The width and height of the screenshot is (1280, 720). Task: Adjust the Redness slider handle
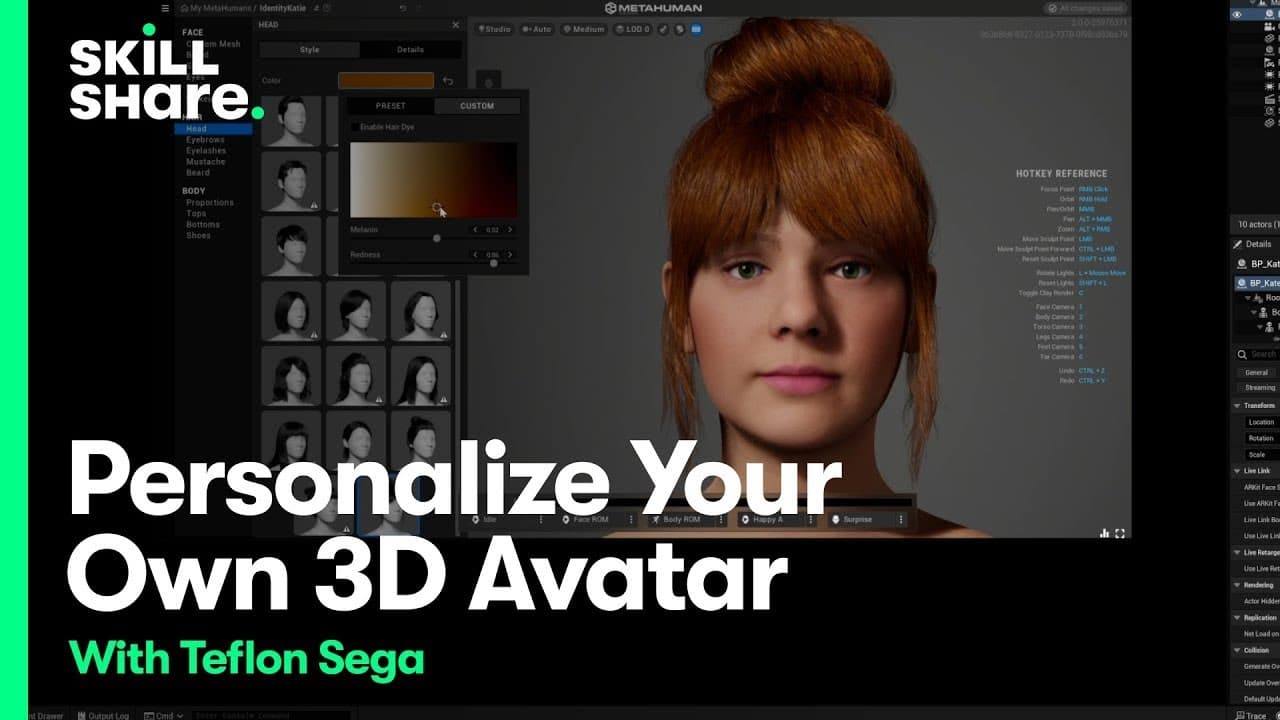(x=493, y=263)
